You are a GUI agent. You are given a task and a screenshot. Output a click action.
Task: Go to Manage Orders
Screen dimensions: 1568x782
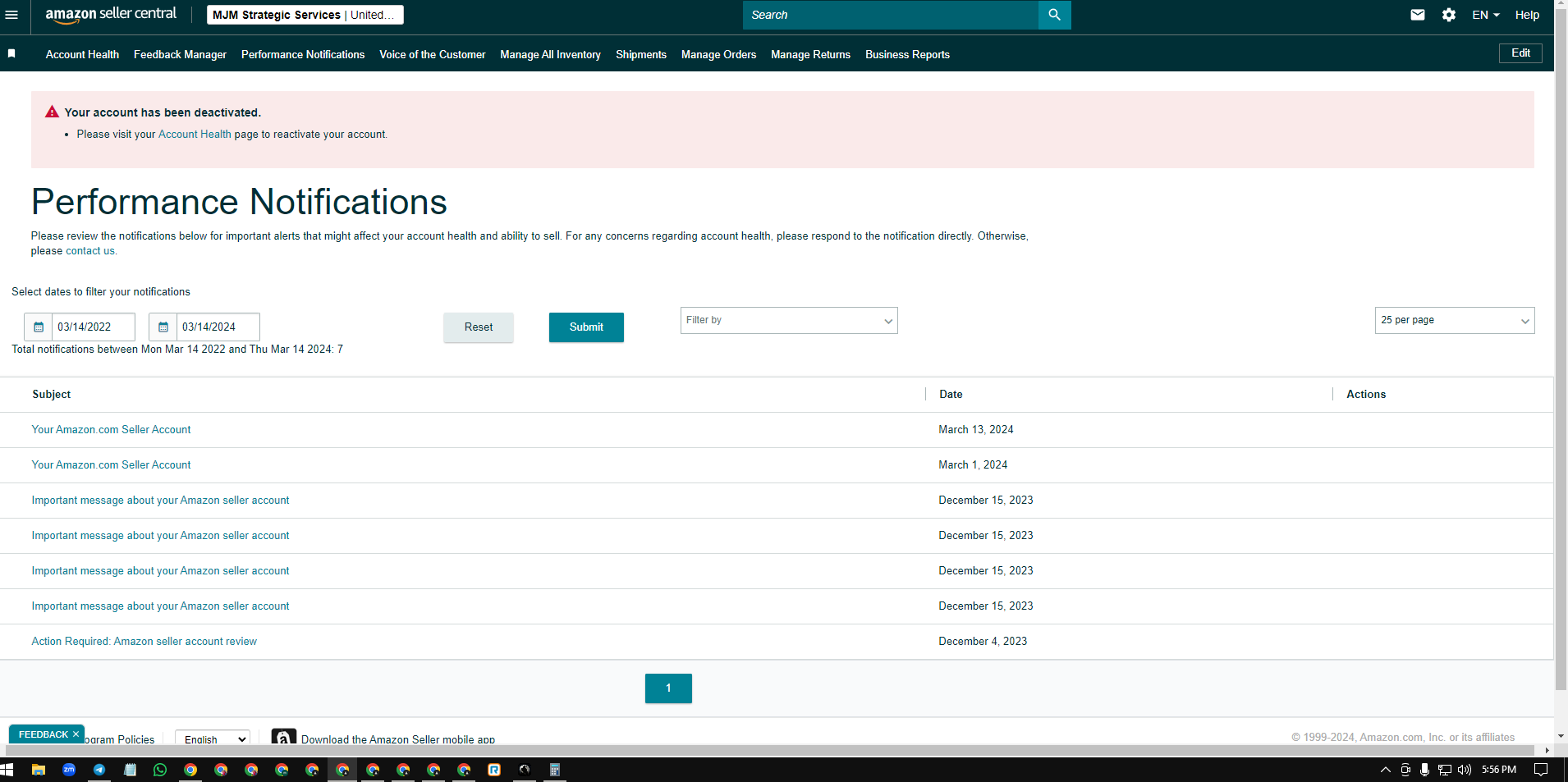pos(718,54)
